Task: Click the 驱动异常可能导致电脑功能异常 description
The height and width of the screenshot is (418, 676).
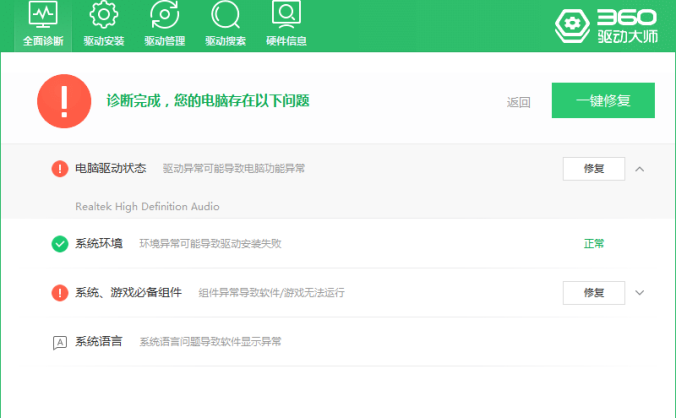Action: [x=234, y=168]
